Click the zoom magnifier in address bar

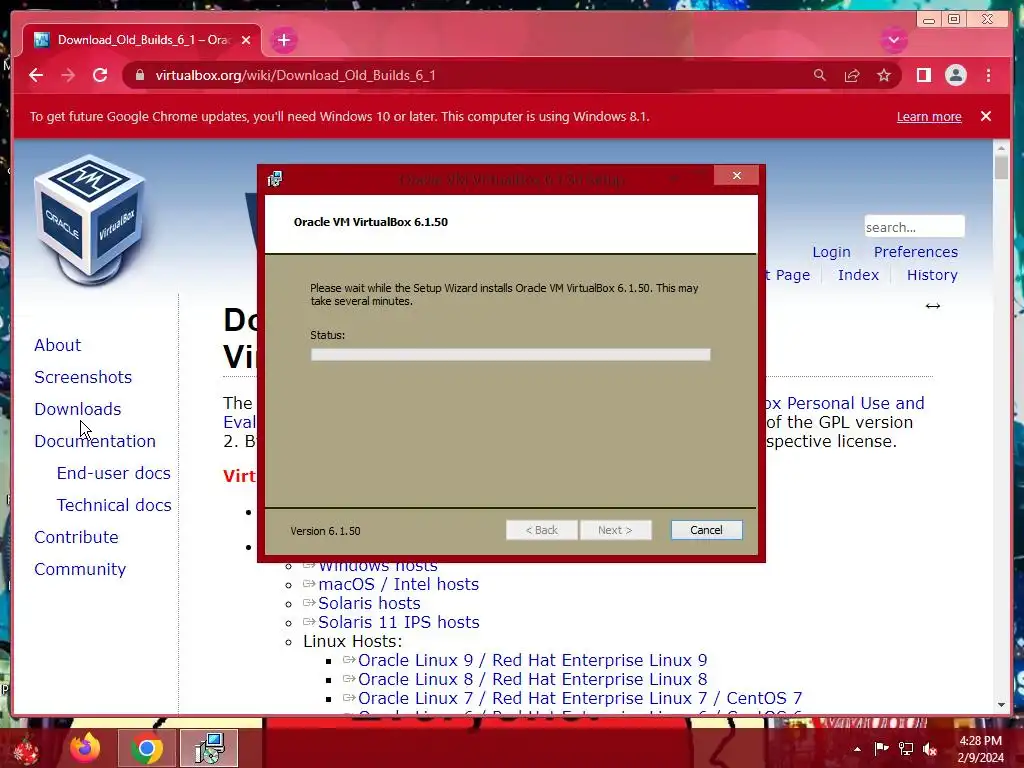pos(820,75)
